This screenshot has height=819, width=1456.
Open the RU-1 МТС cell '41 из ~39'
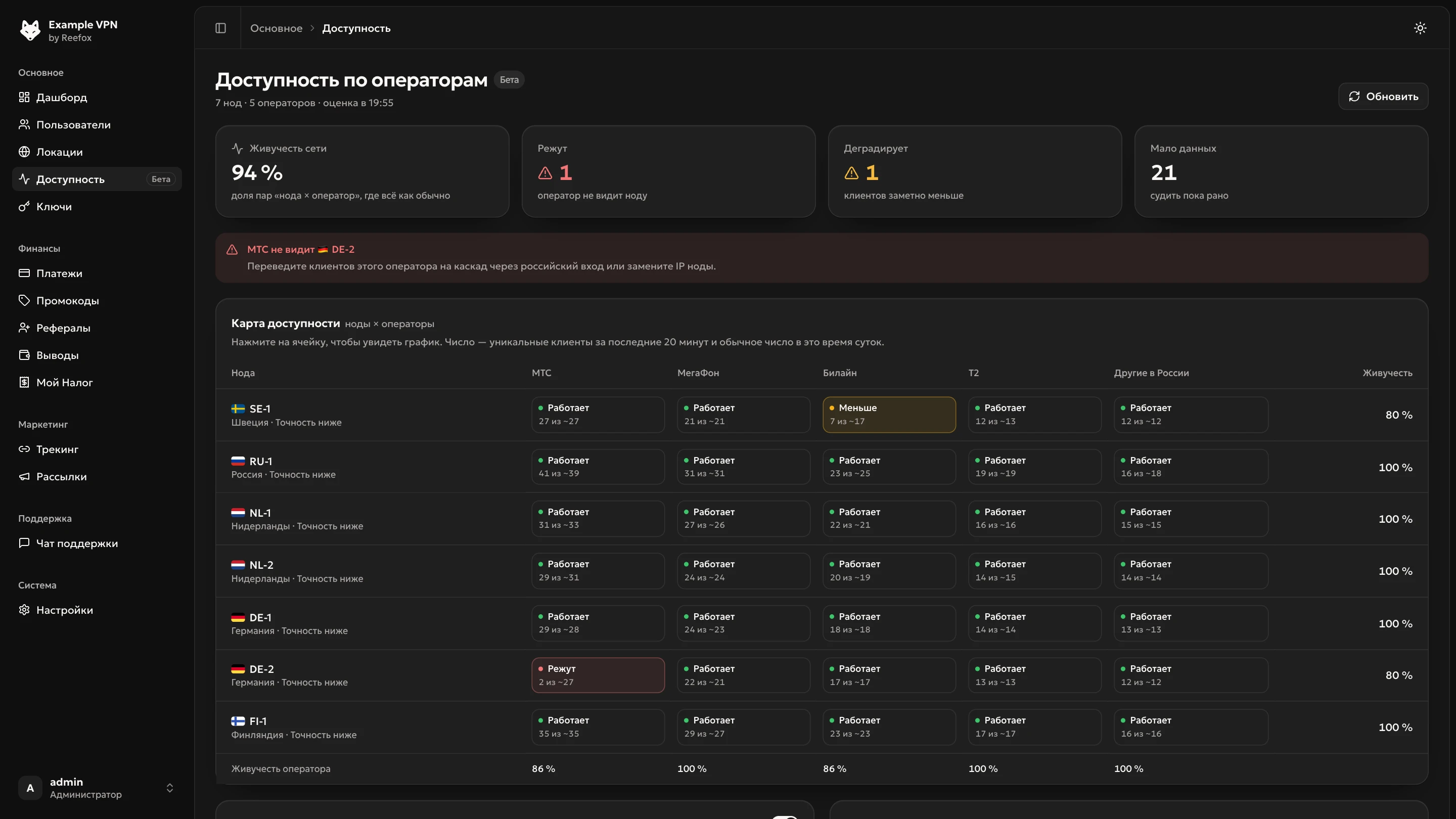coord(598,467)
